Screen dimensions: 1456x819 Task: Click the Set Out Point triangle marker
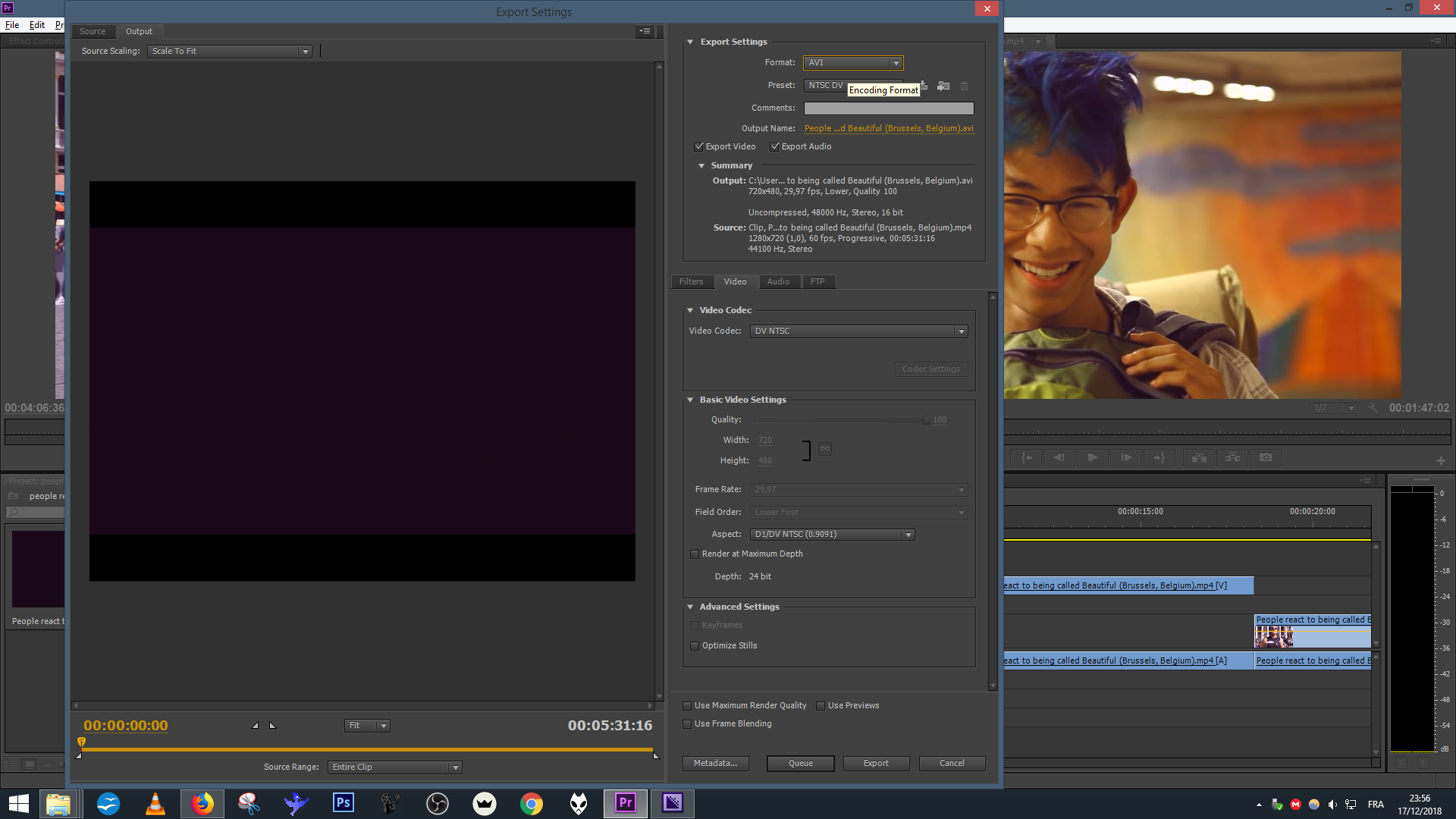coord(272,726)
